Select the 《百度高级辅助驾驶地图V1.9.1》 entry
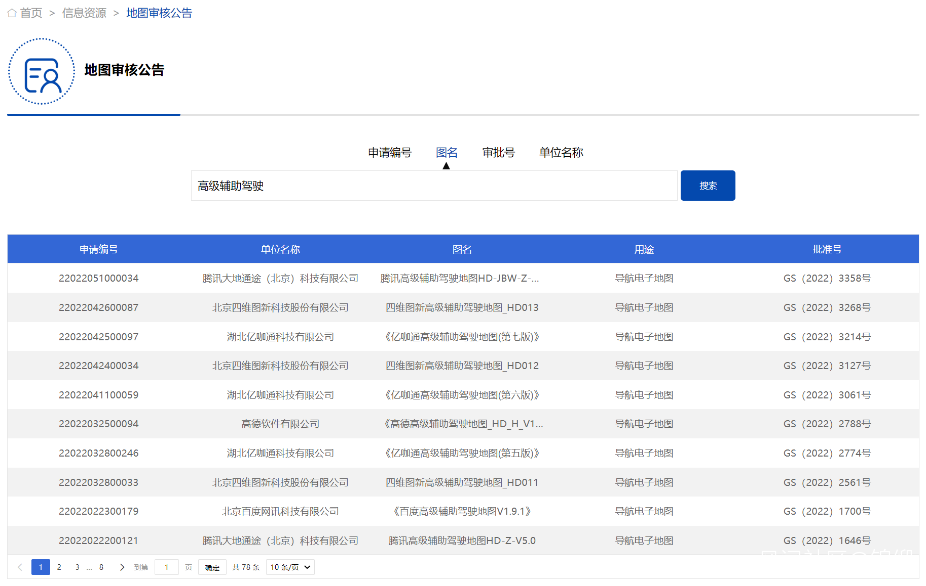This screenshot has height=586, width=926. (461, 511)
